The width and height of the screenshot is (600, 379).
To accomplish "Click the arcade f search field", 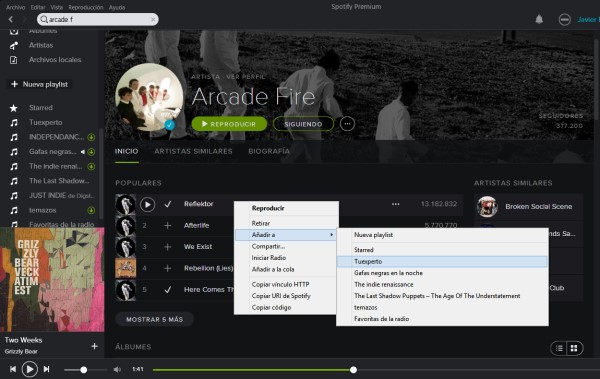I will tap(98, 19).
